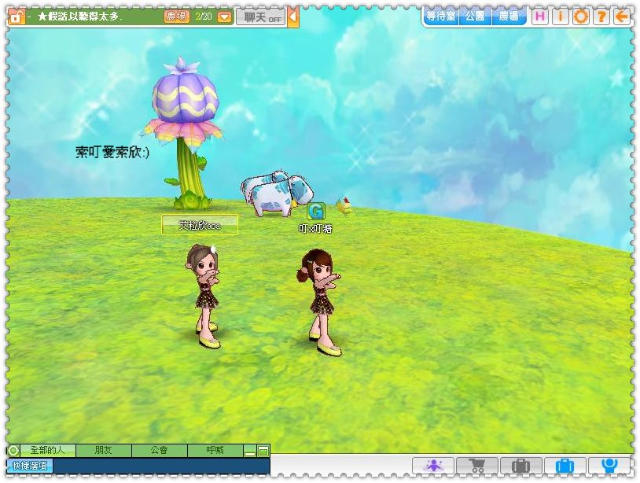Screen dimensions: 640x483
Task: Open the purple dancer emote icon
Action: pos(433,465)
